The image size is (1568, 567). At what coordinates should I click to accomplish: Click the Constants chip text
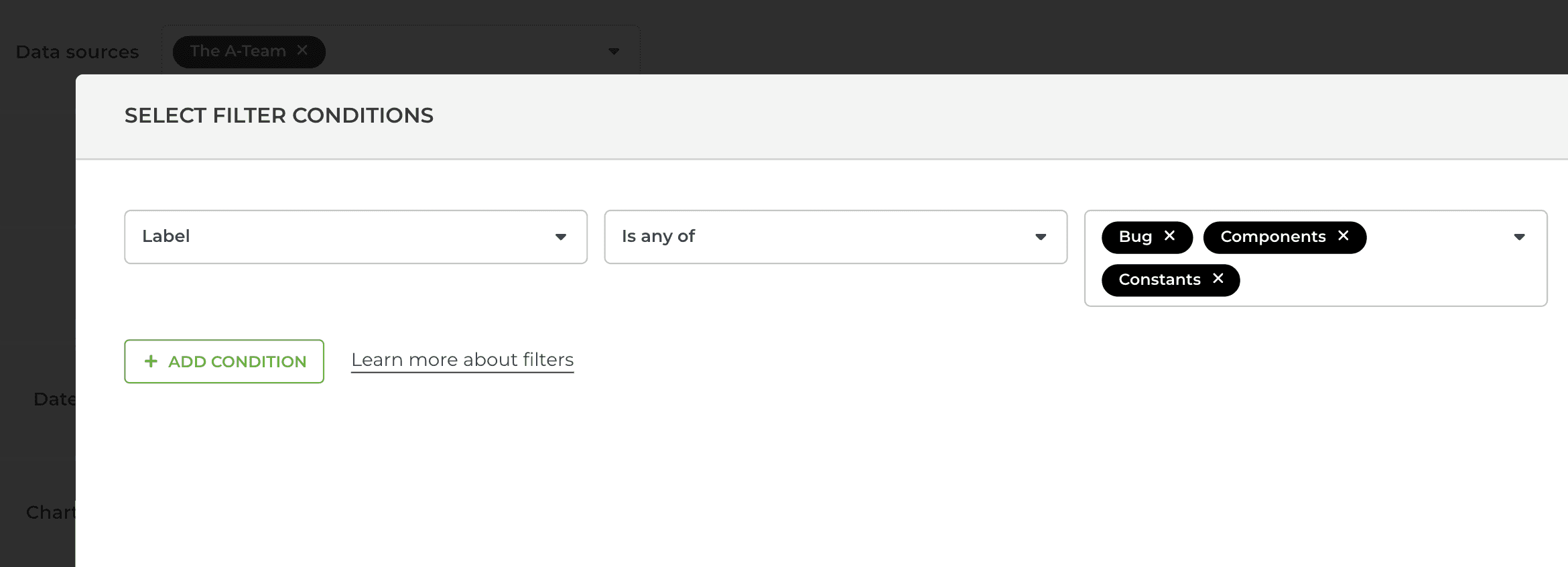(1159, 279)
